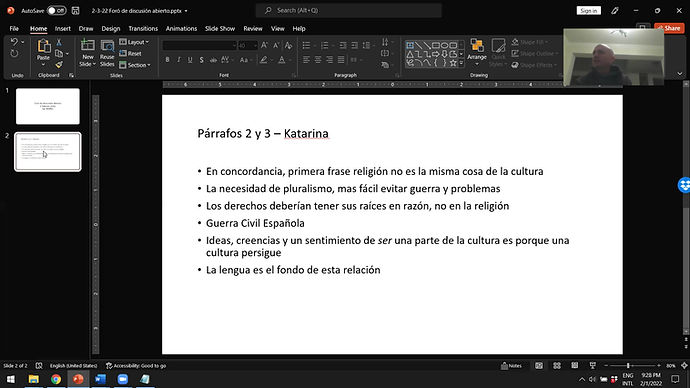Click the Format Painter brush icon
The image size is (690, 388).
[59, 65]
